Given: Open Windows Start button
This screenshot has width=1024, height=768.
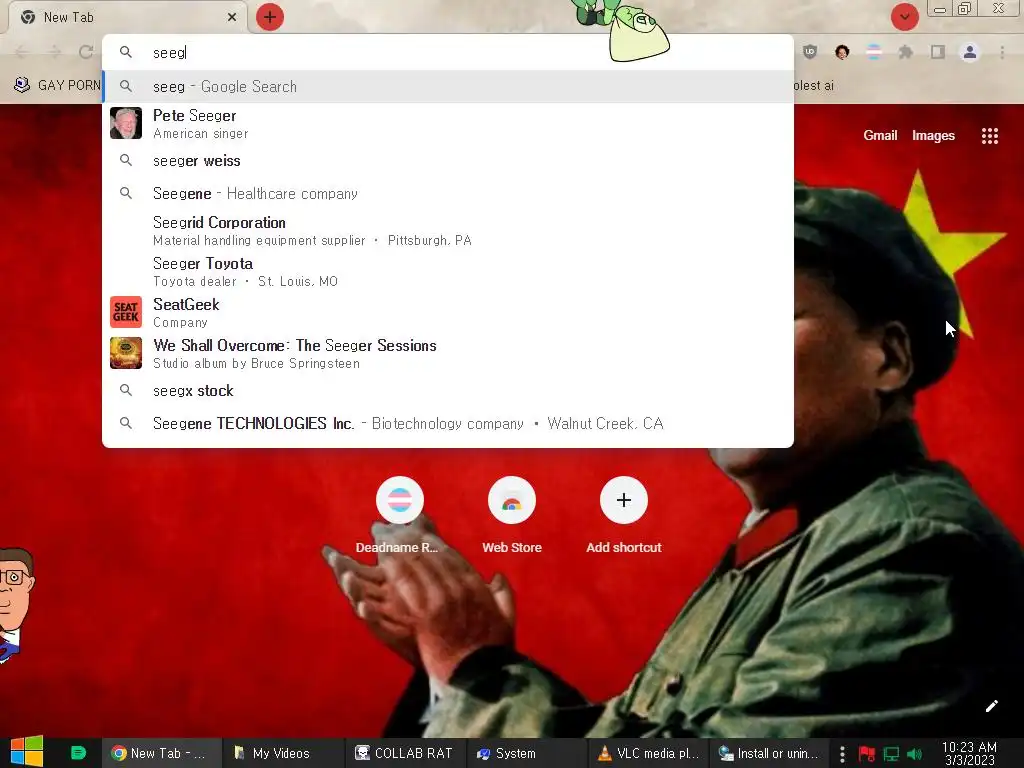Looking at the screenshot, I should 27,752.
